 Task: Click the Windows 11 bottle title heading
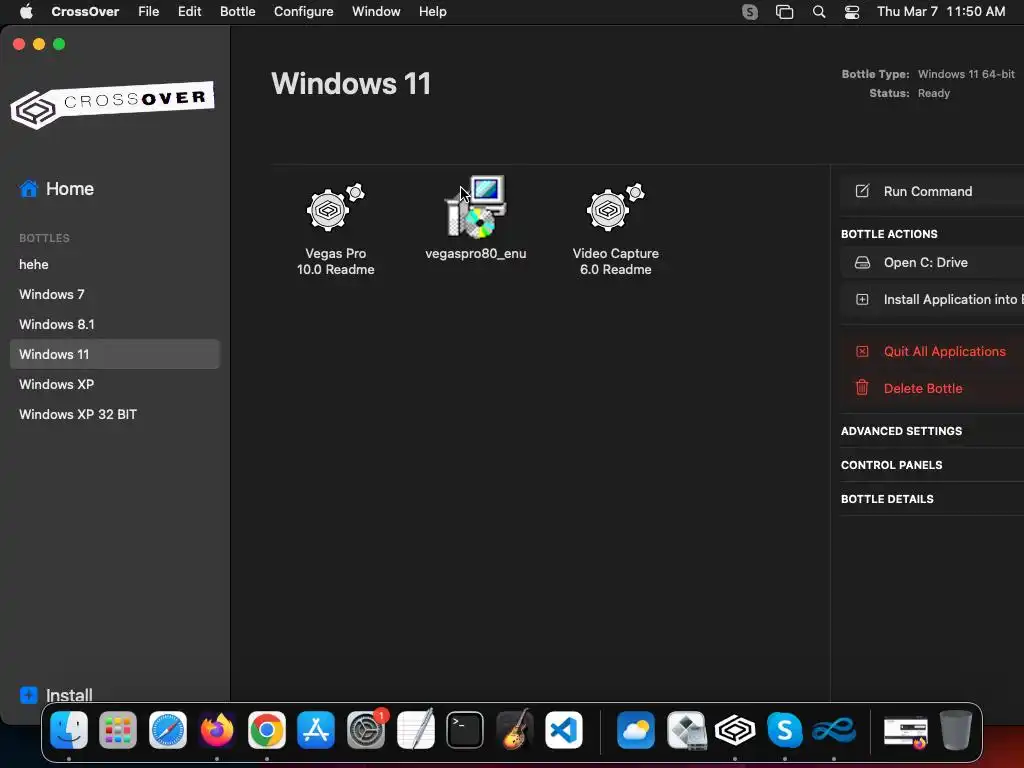coord(351,84)
